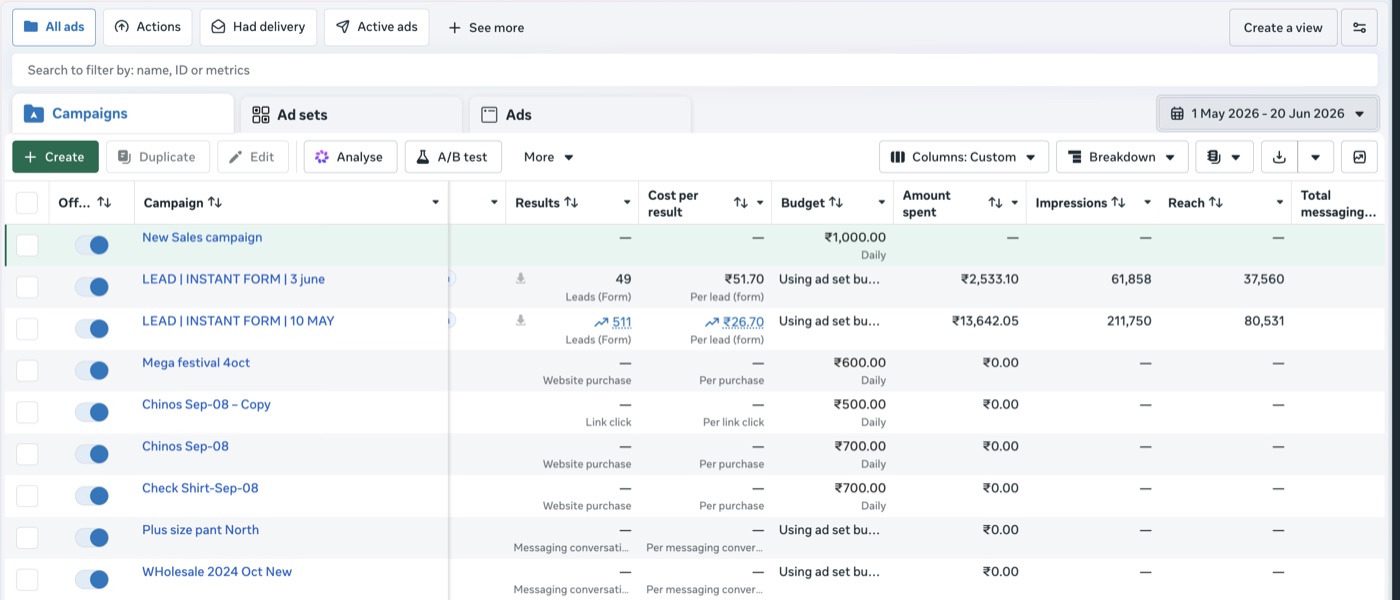The image size is (1400, 600).
Task: Toggle off the New Sales campaign
Action: [92, 245]
